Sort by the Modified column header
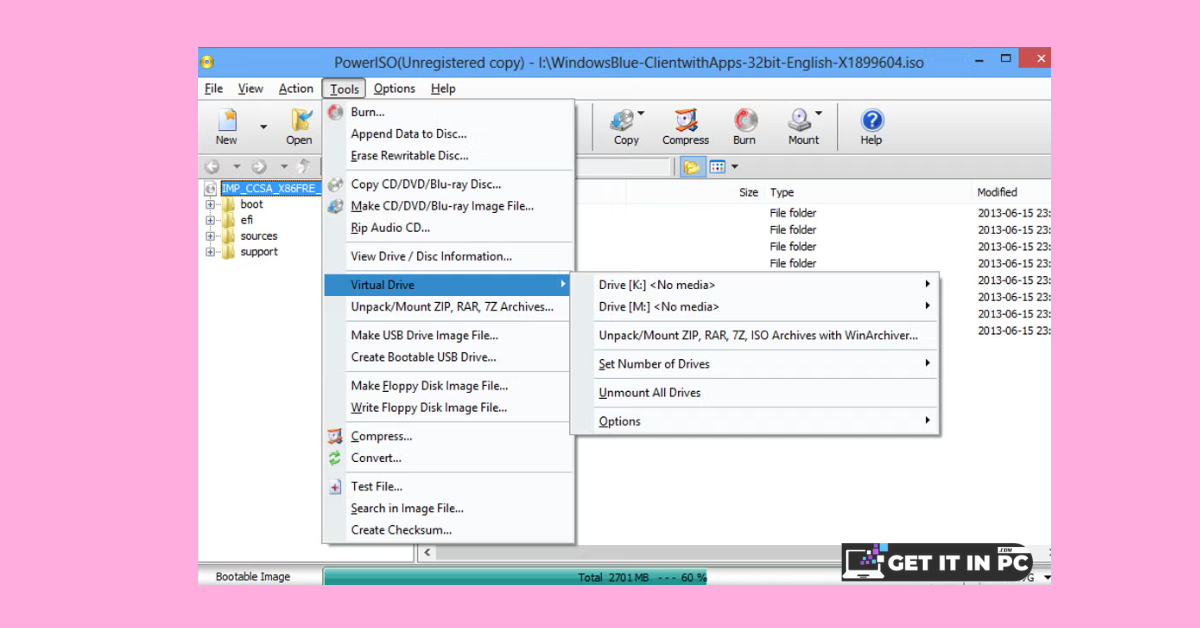1200x628 pixels. pyautogui.click(x=997, y=192)
